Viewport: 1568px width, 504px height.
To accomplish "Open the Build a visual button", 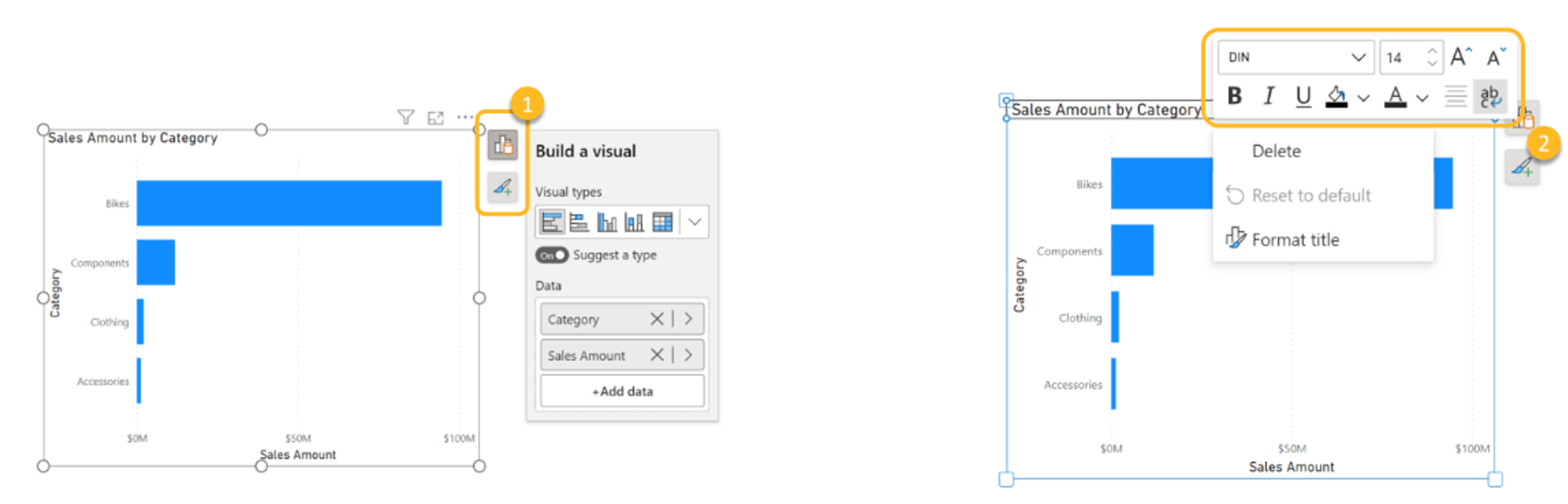I will (503, 144).
